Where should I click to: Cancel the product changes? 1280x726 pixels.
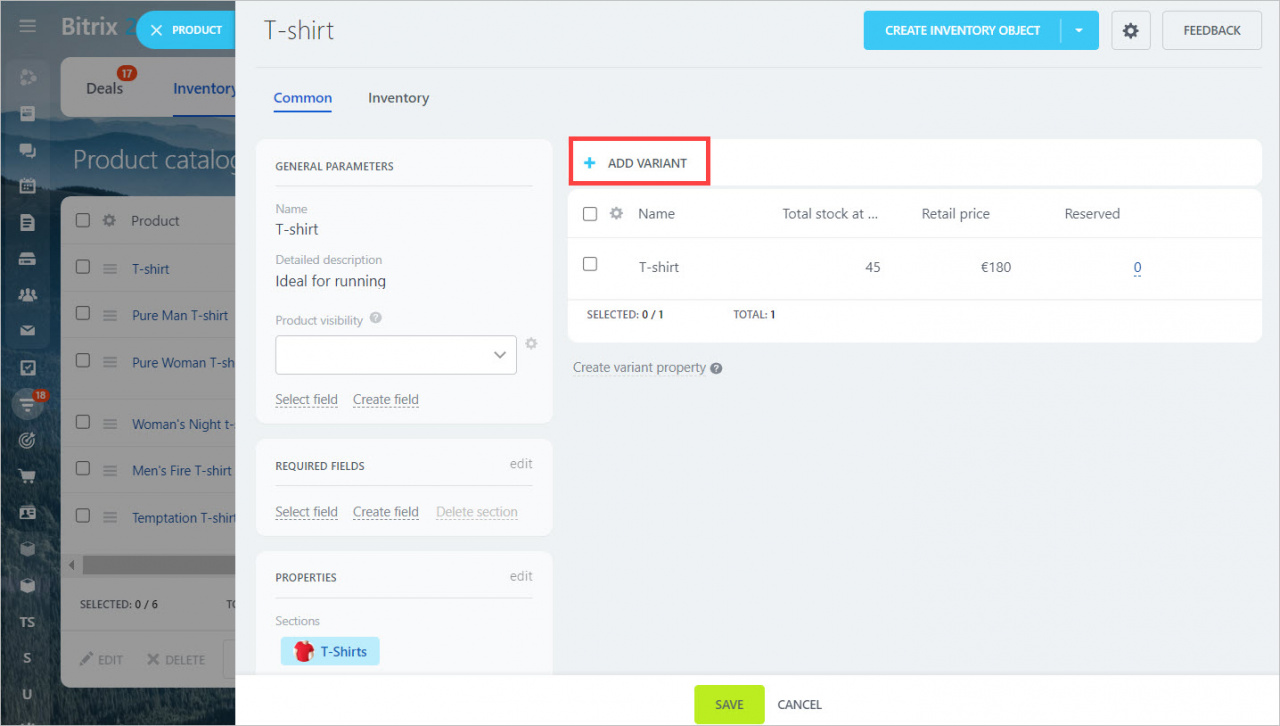800,705
